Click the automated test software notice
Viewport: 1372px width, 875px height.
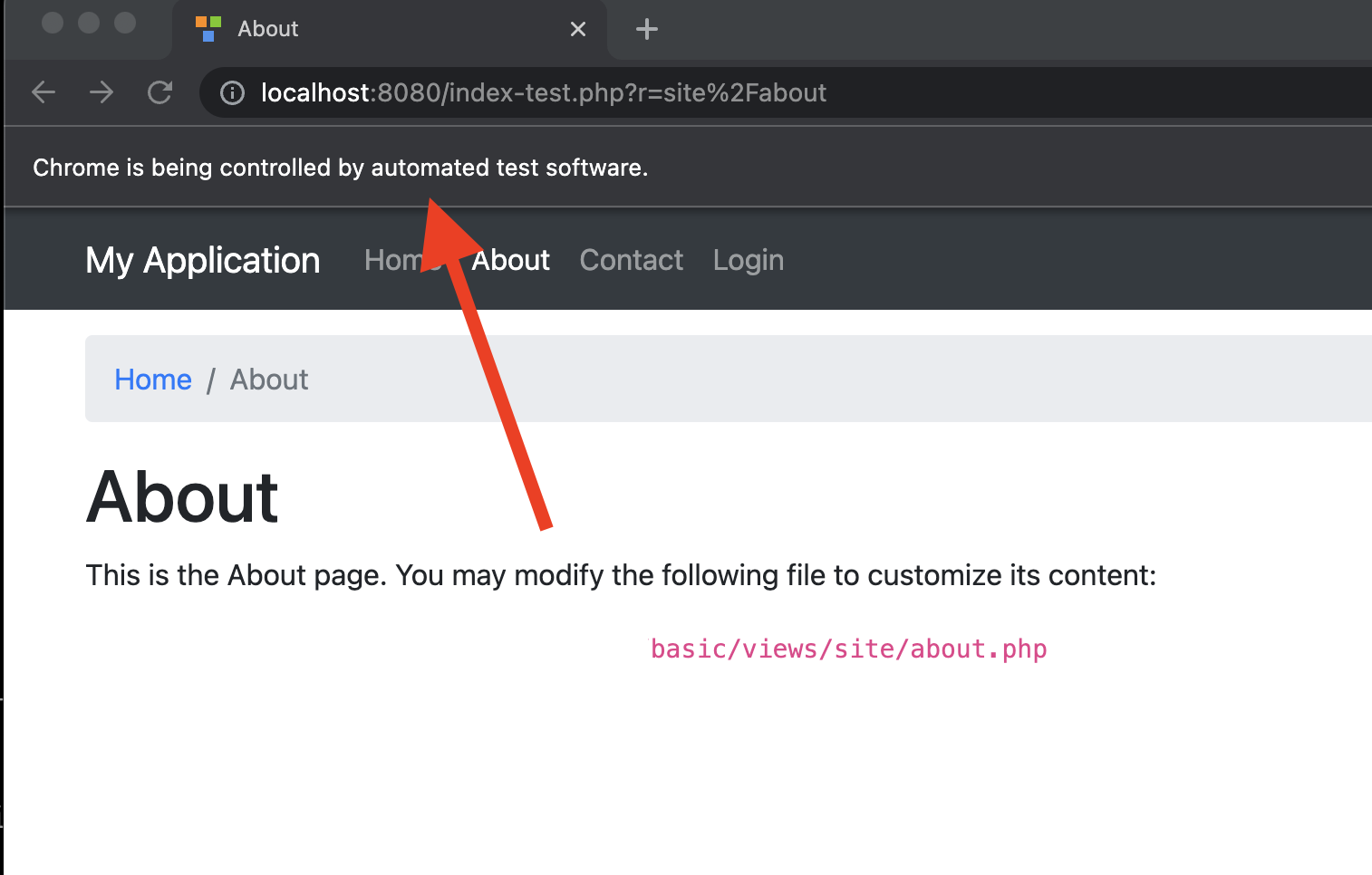(340, 168)
